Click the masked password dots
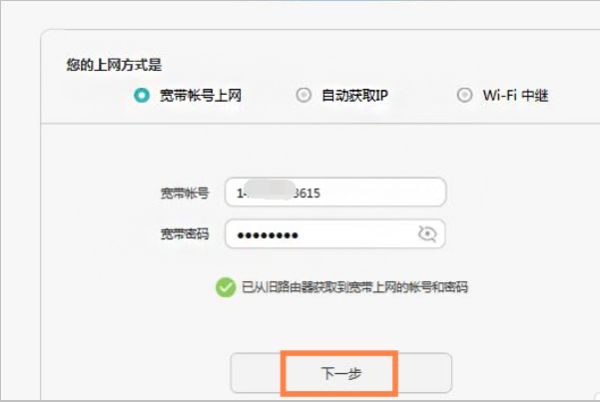The image size is (600, 402). [x=267, y=235]
